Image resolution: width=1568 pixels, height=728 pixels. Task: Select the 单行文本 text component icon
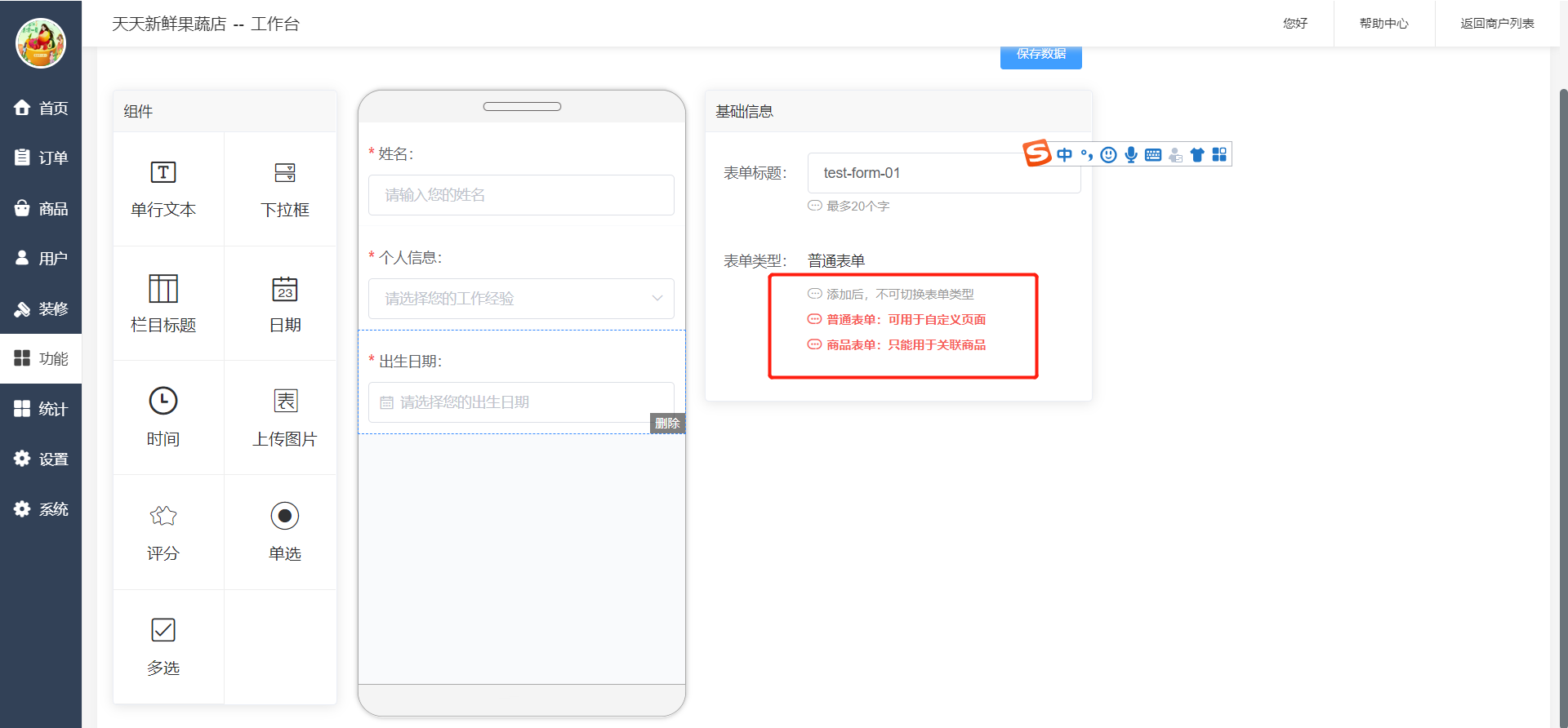pos(163,173)
